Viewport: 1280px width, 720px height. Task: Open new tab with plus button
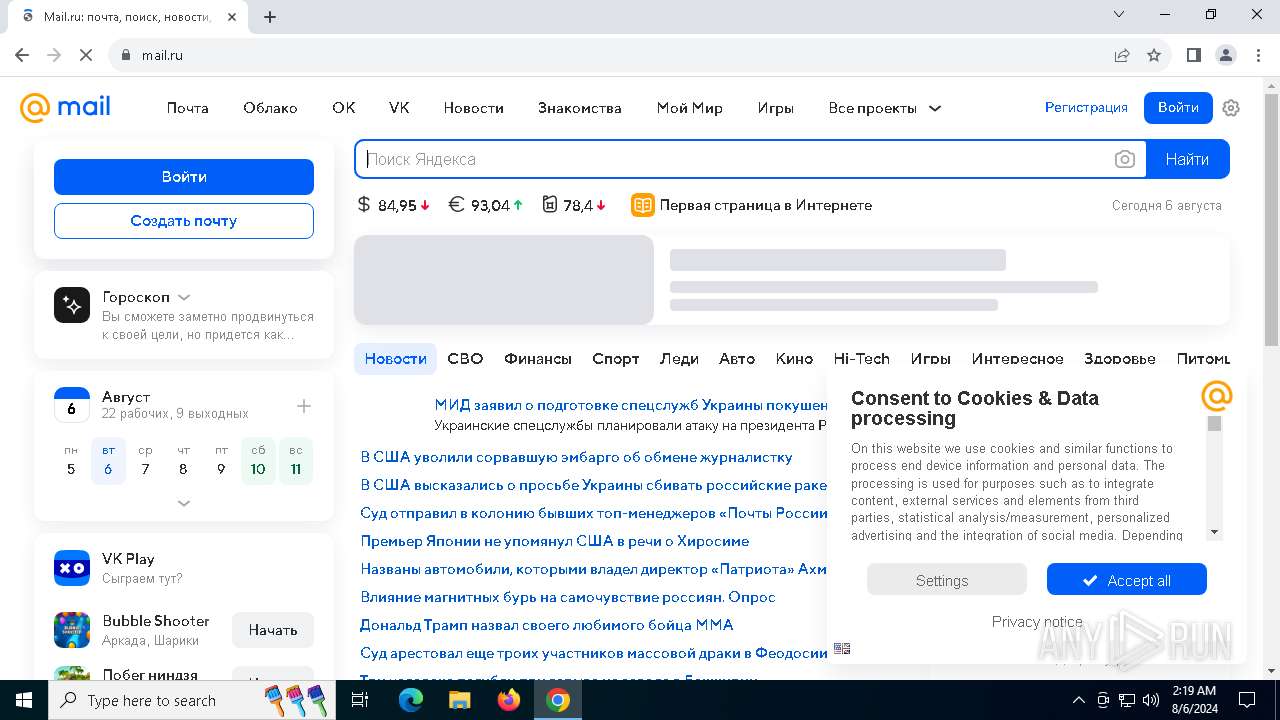[x=270, y=16]
